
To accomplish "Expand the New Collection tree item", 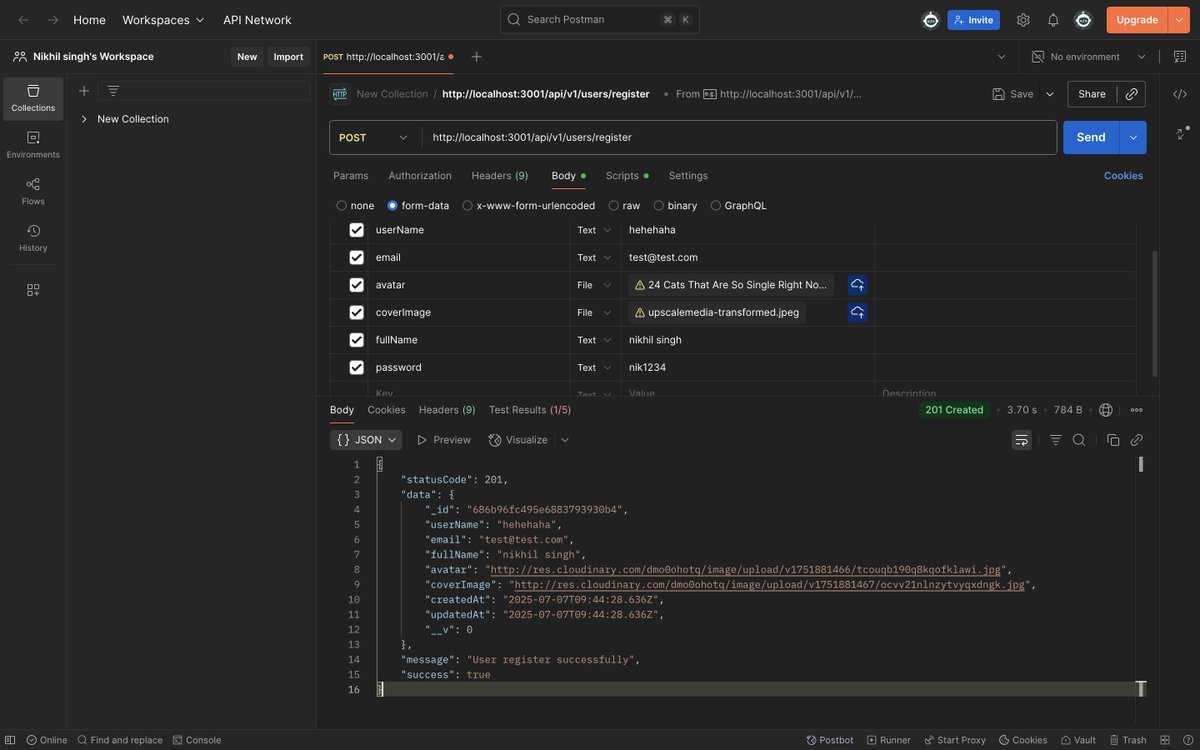I will [84, 119].
